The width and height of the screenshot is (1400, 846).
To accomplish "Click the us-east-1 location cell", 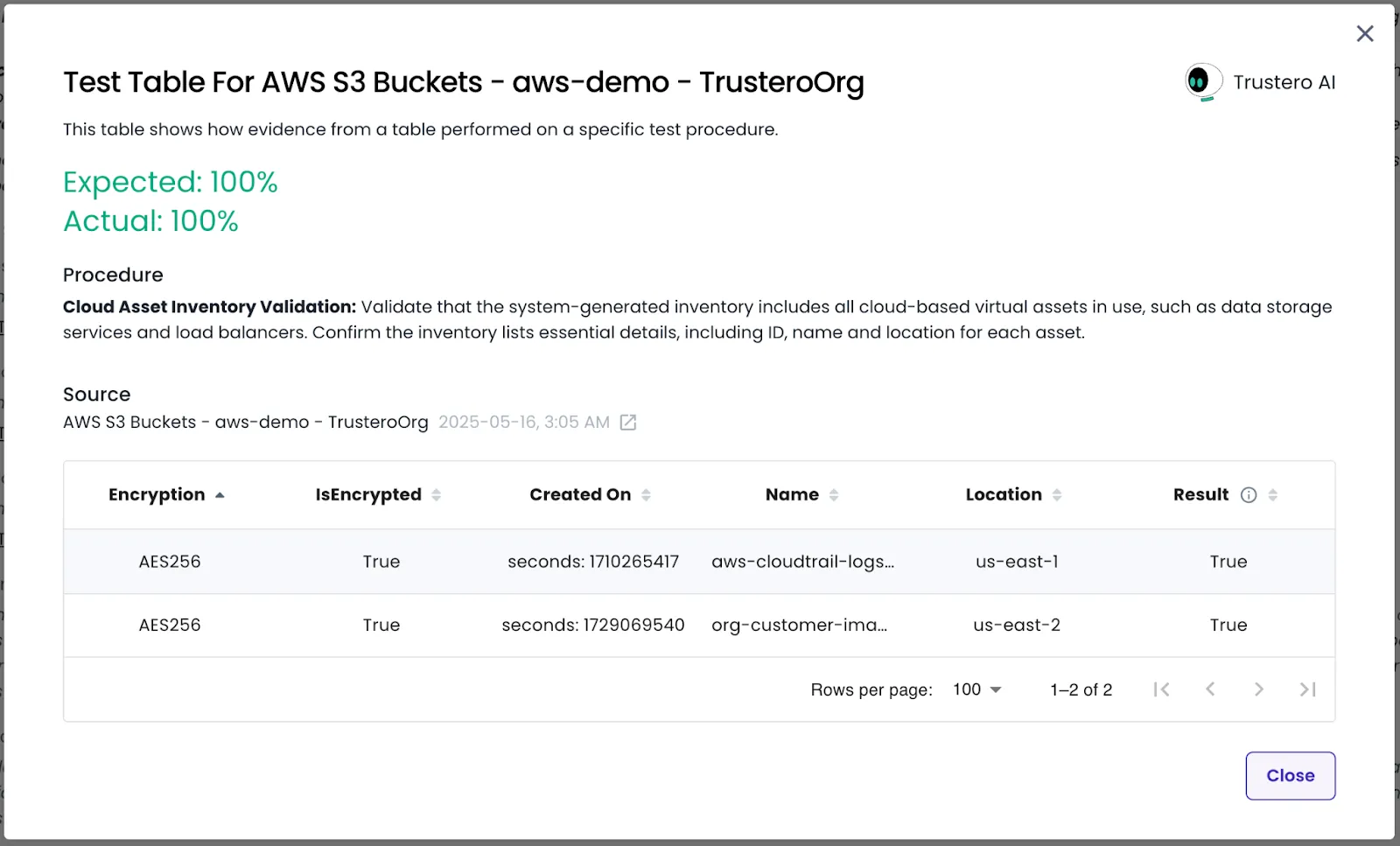I will tap(1017, 562).
